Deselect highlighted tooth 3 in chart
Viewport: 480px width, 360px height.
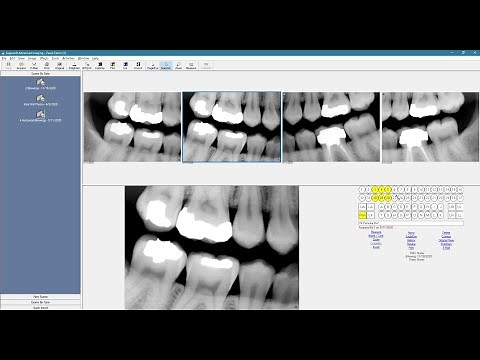375,189
